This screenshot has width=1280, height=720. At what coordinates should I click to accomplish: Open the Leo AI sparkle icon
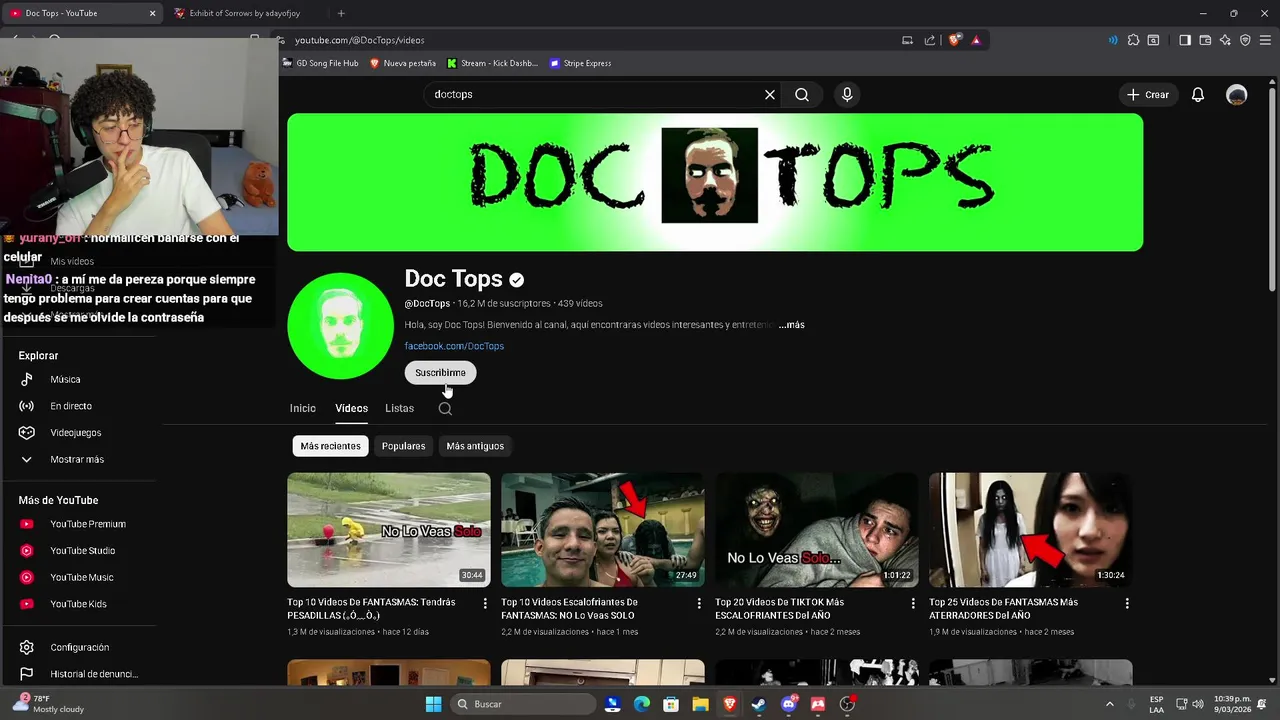pyautogui.click(x=1225, y=40)
